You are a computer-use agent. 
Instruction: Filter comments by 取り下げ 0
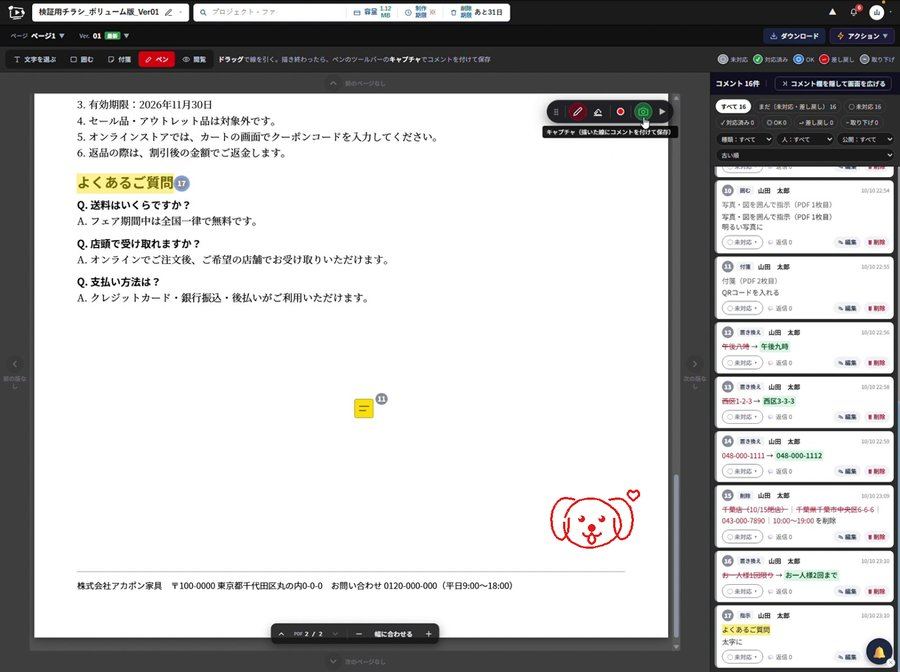pos(862,122)
